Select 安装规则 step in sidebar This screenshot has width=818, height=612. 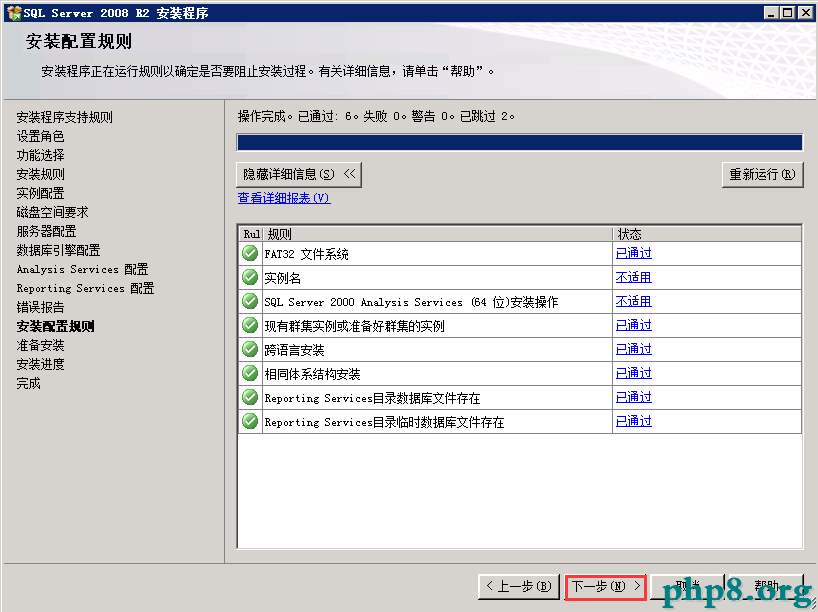pos(41,174)
